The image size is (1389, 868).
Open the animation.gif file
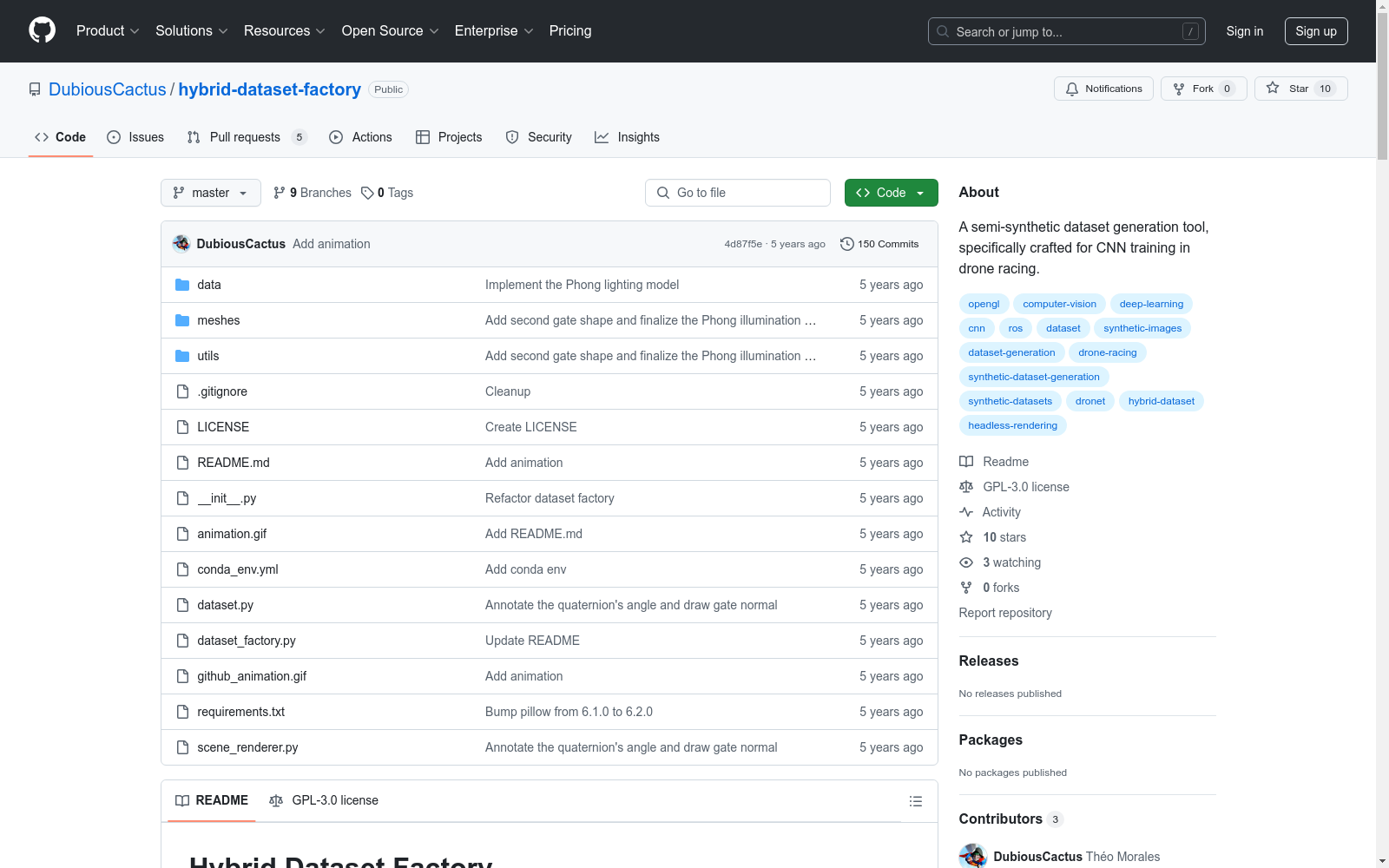(x=232, y=534)
